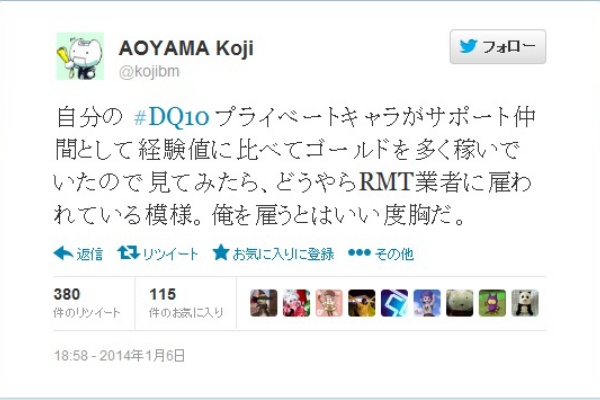The height and width of the screenshot is (400, 600).
Task: Click the リツイート retweet icon
Action: point(129,253)
